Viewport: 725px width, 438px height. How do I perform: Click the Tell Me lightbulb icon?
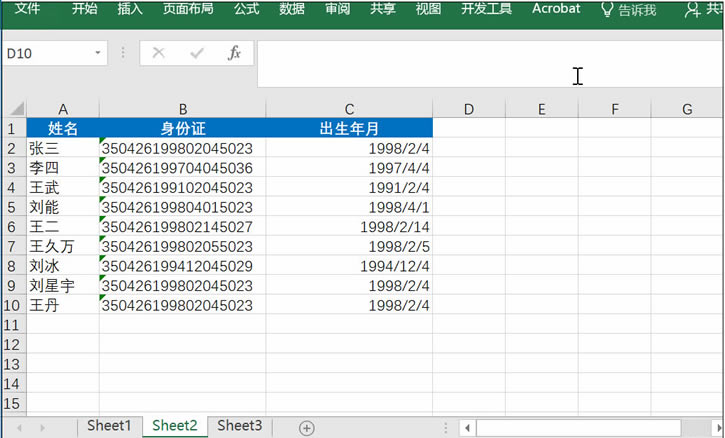click(607, 10)
